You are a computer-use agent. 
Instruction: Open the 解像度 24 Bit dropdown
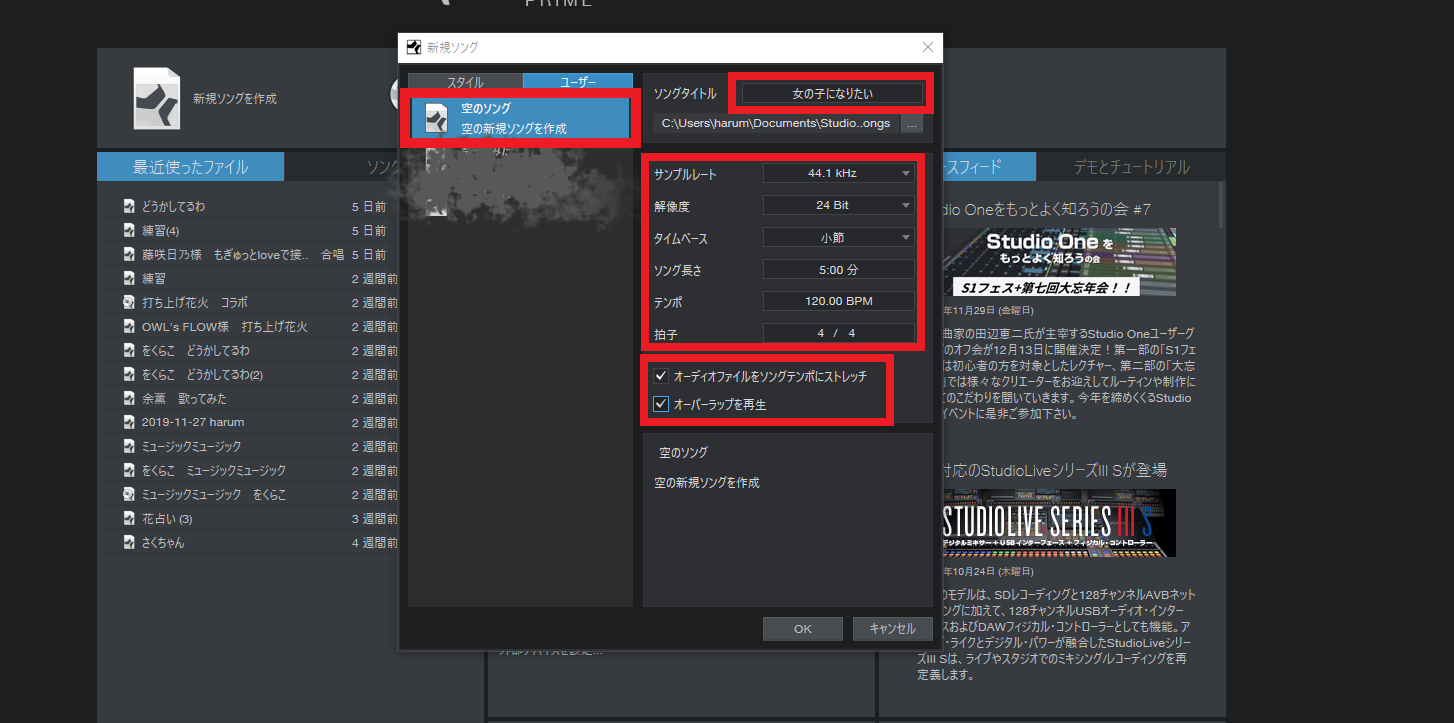pyautogui.click(x=838, y=205)
